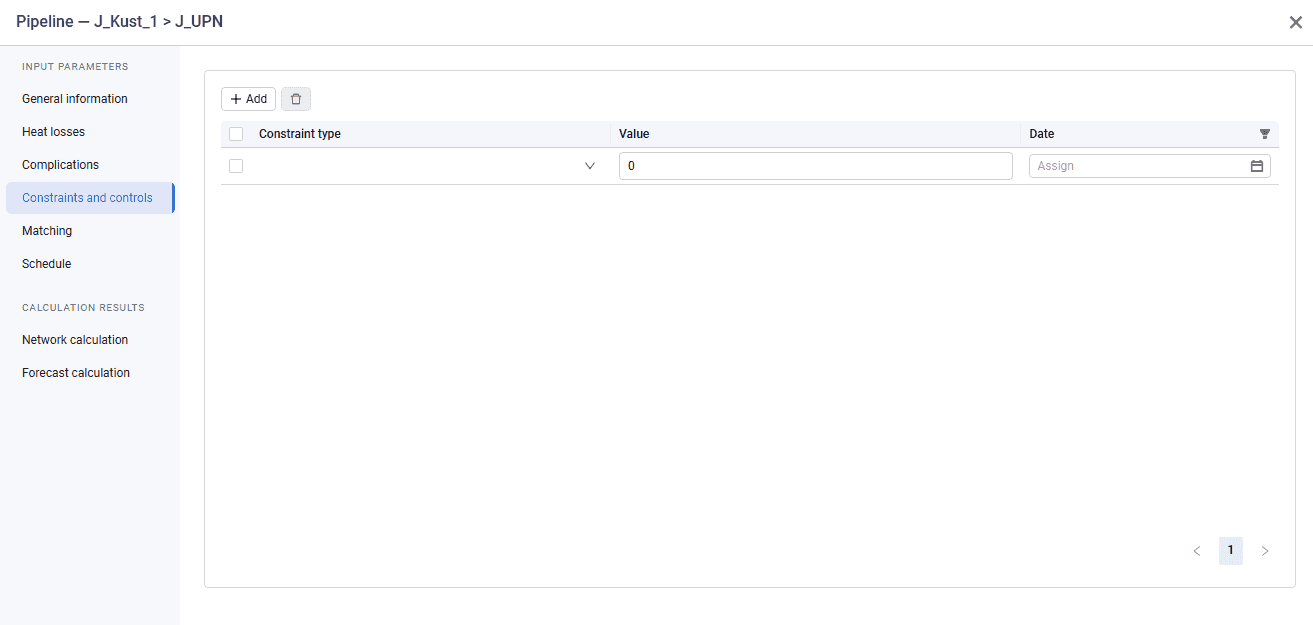The height and width of the screenshot is (625, 1313).
Task: Select page 1 in pagination
Action: [1231, 551]
